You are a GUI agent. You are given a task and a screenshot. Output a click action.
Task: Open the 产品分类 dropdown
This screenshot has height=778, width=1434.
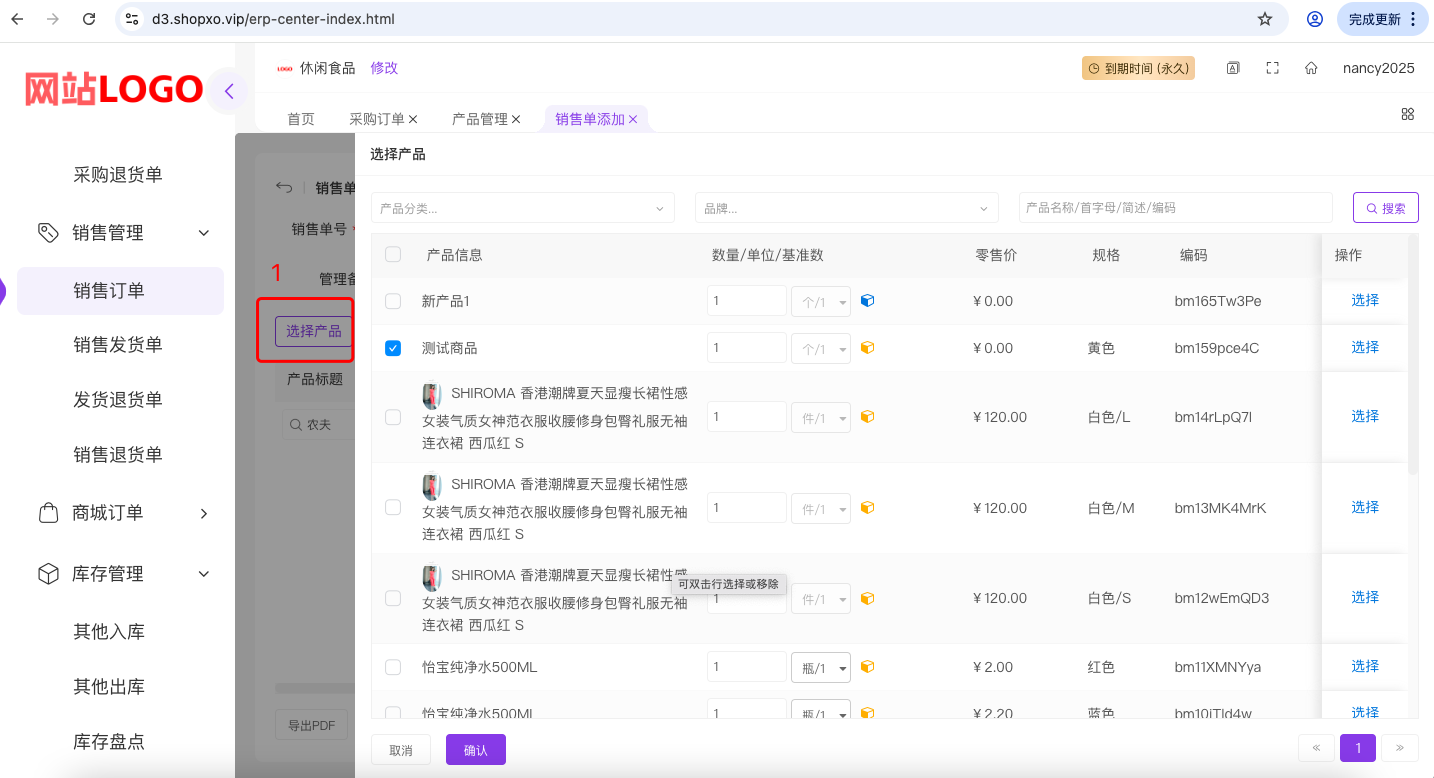pos(523,208)
